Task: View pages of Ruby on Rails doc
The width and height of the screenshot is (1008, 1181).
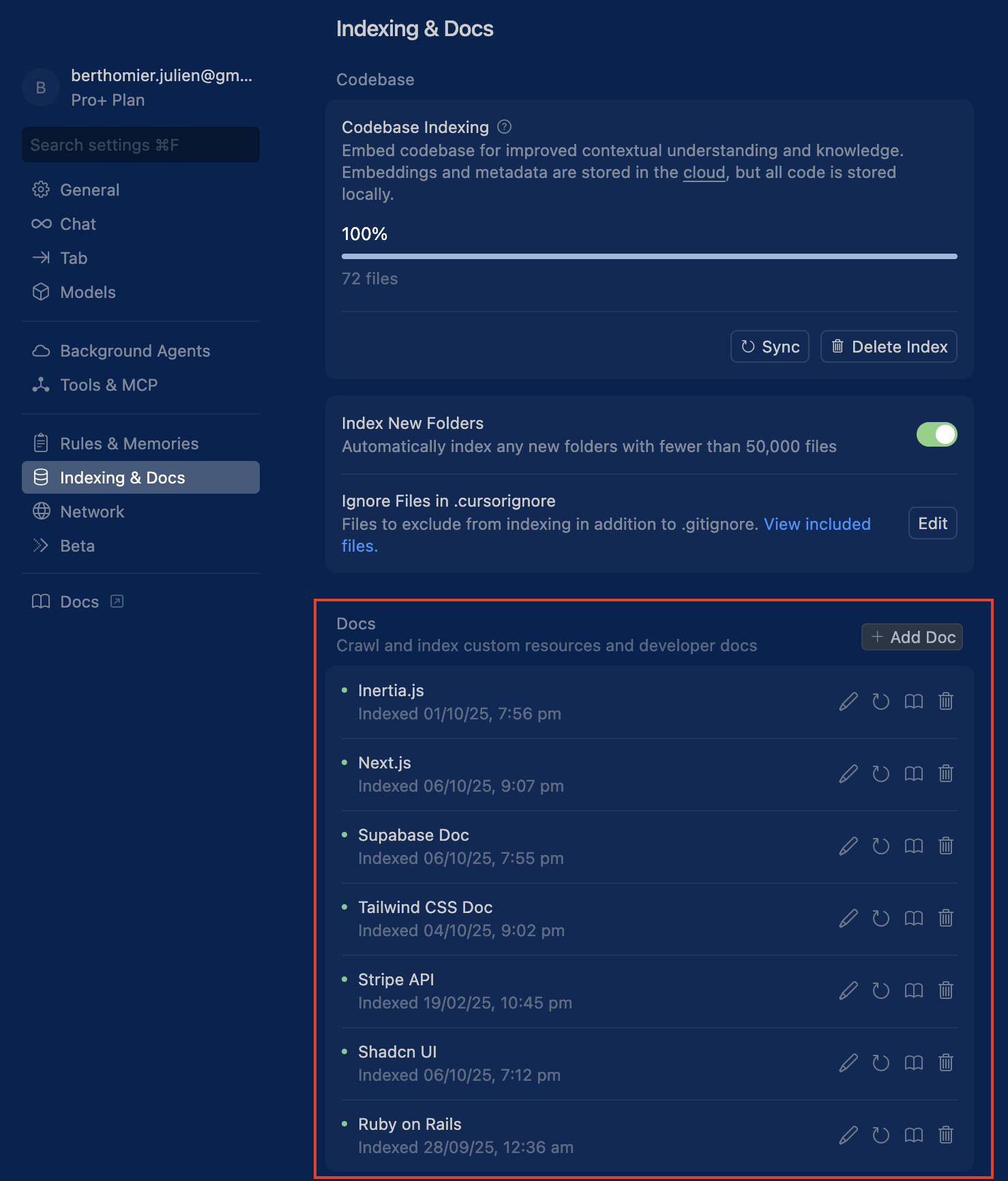Action: (x=913, y=1135)
